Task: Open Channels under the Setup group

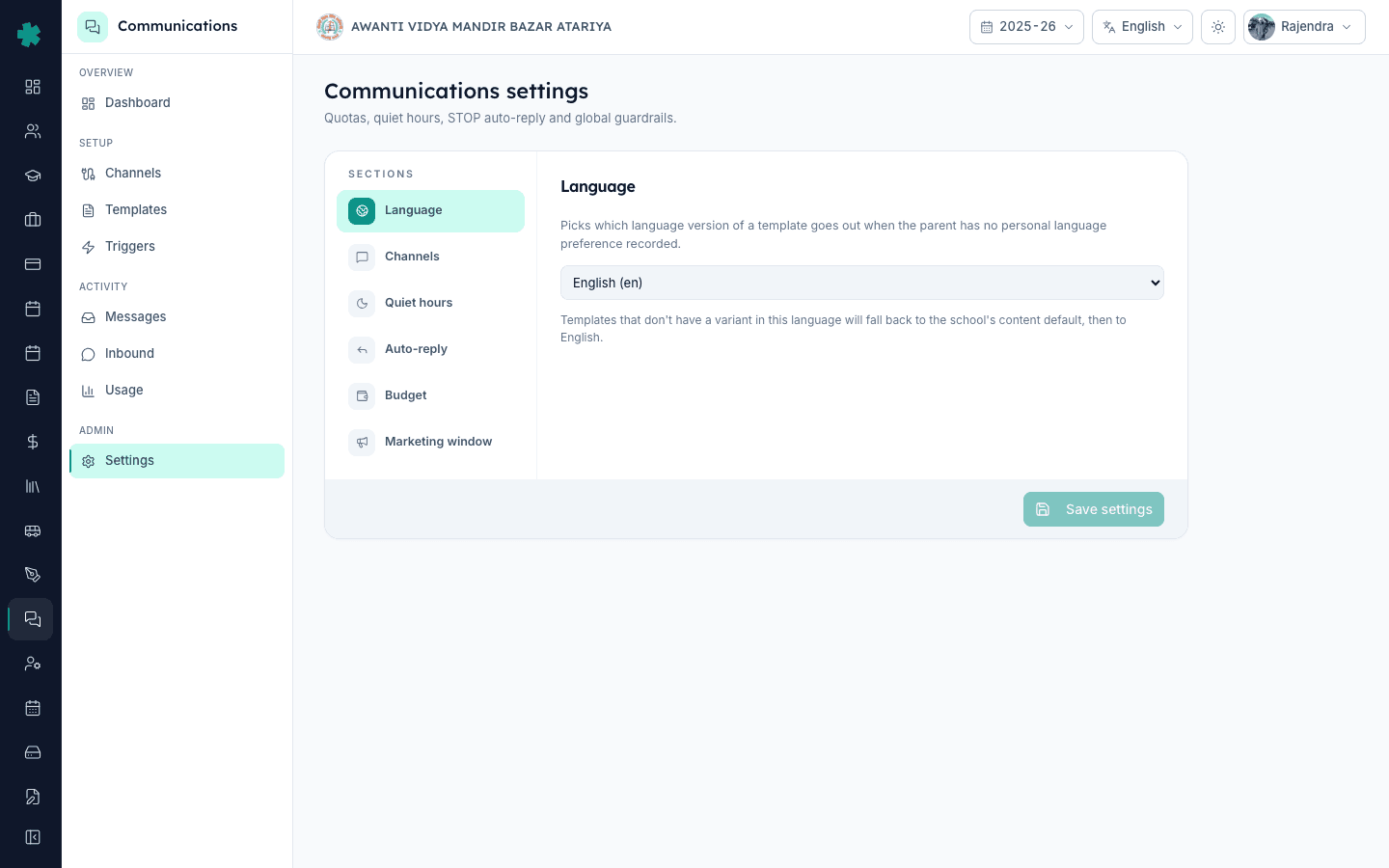Action: [177, 174]
